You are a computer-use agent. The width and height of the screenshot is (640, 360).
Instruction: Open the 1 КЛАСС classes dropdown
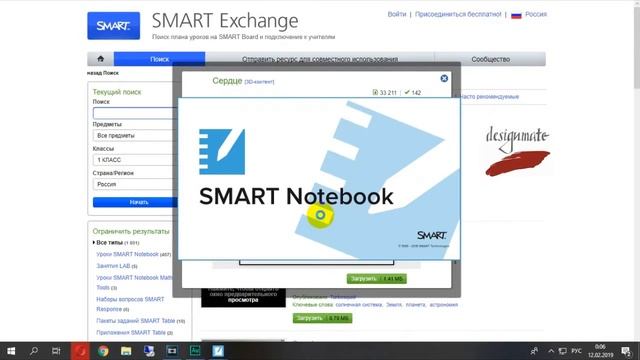coord(135,160)
